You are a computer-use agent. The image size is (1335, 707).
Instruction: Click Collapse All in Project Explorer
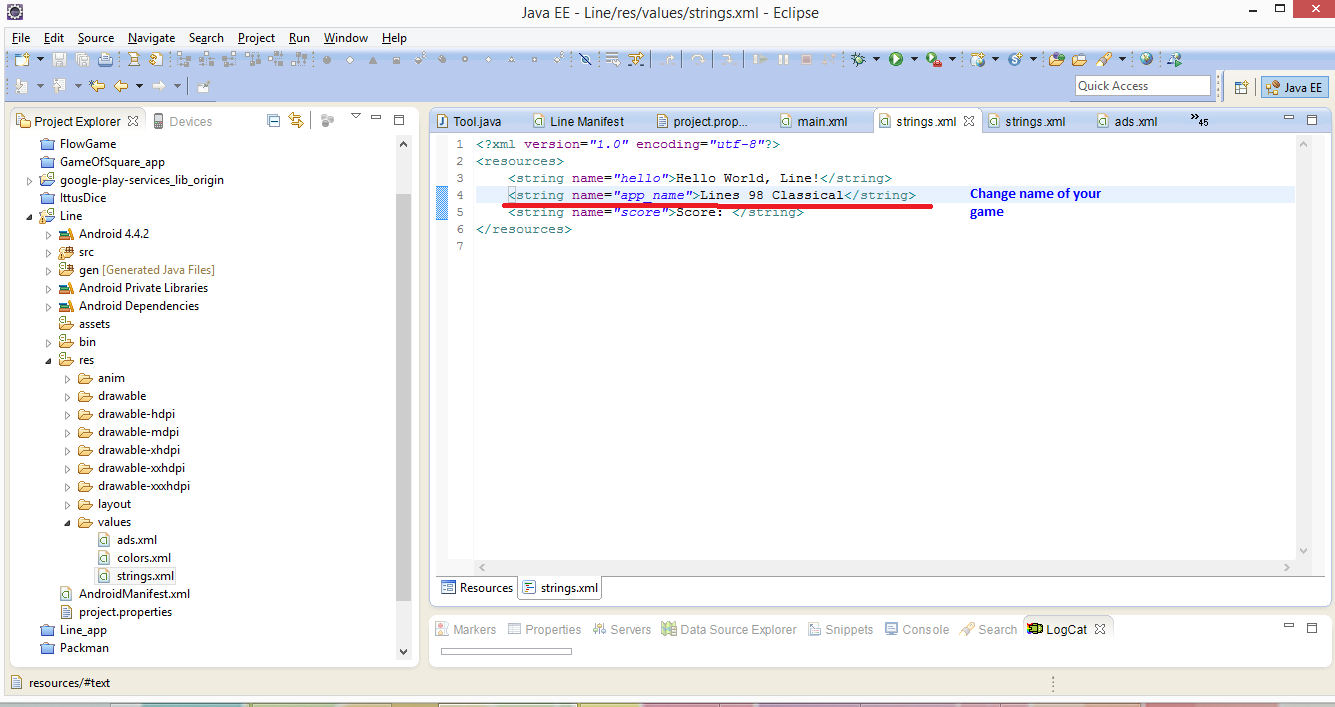coord(274,121)
